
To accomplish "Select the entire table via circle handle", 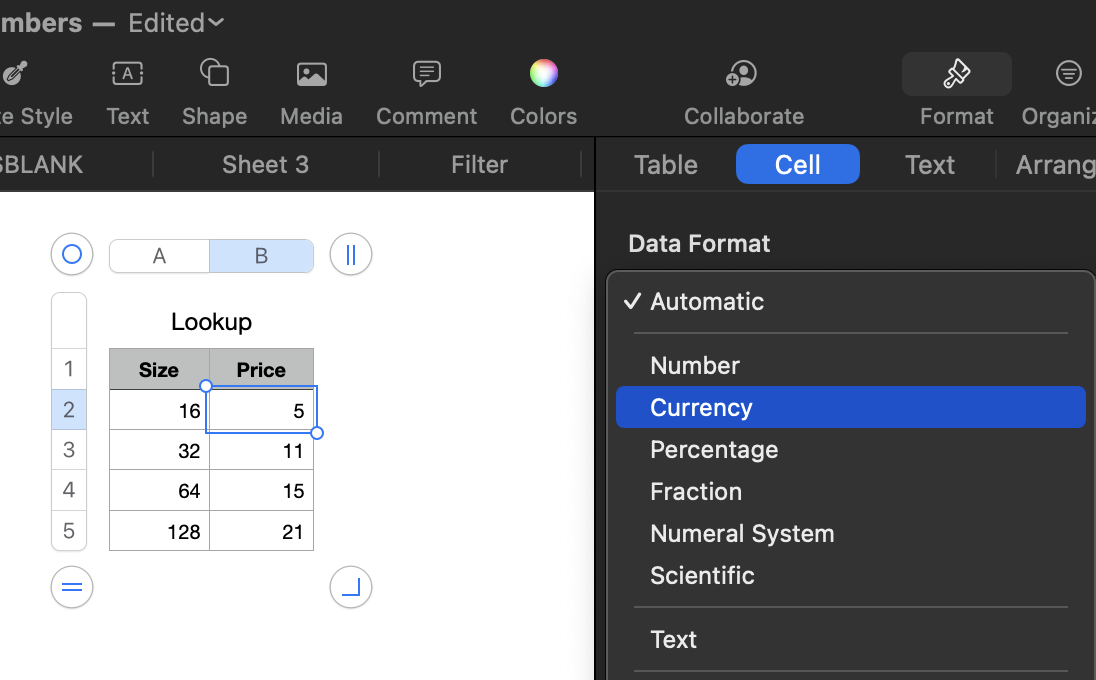I will [x=71, y=254].
